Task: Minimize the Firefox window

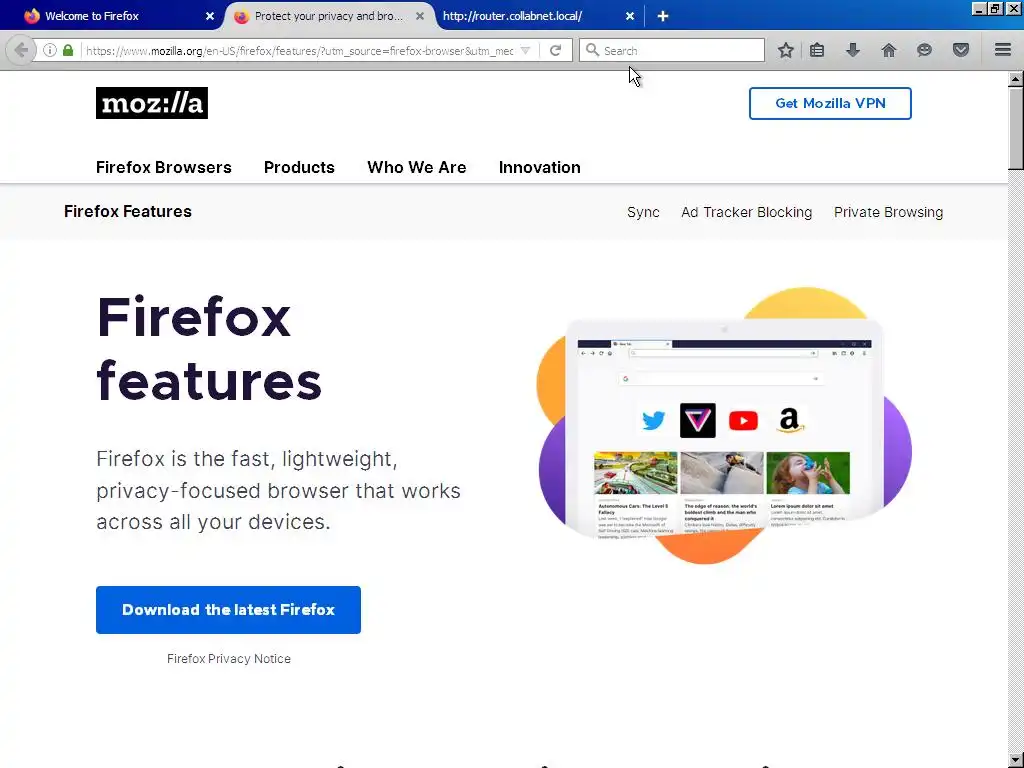Action: coord(978,8)
